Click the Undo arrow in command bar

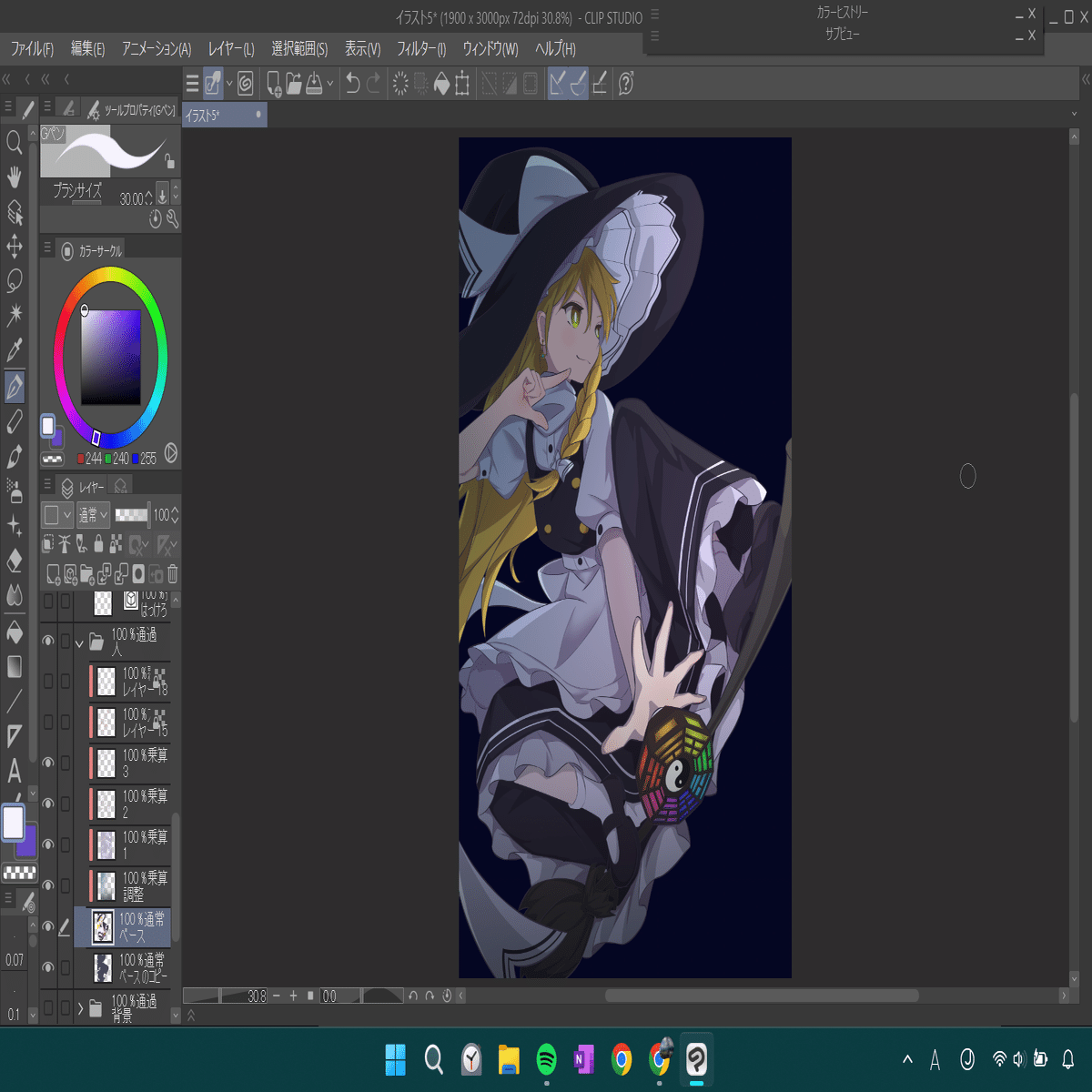point(353,84)
